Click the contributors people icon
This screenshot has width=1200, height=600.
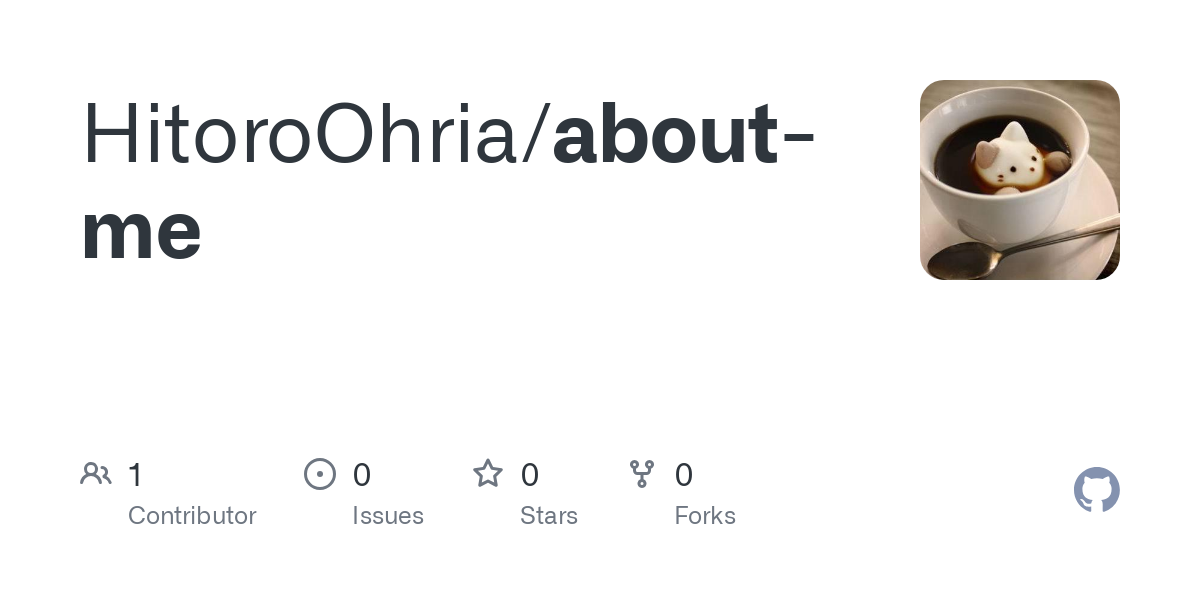point(96,474)
